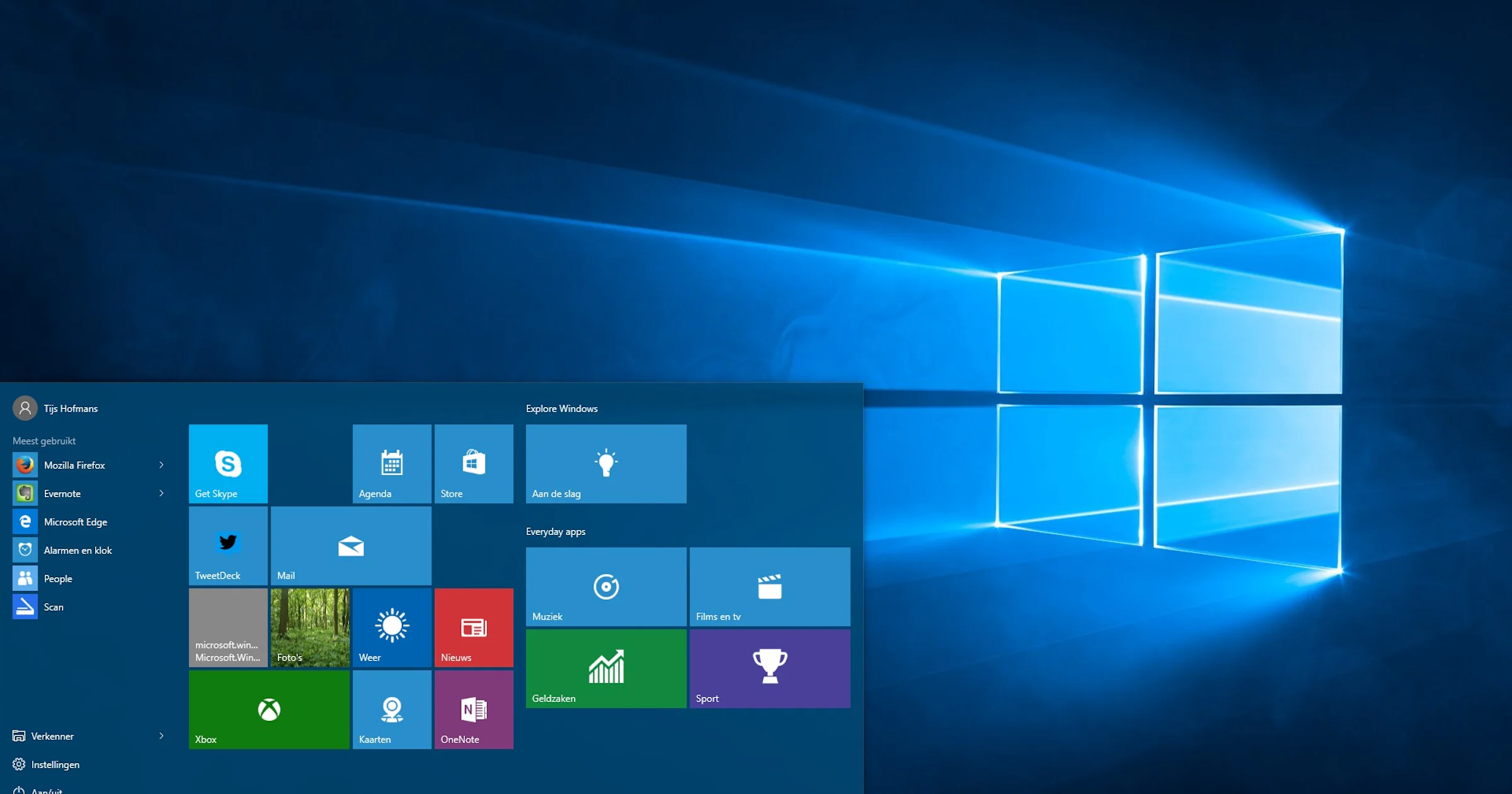Open the Films en tv tile

click(x=770, y=586)
